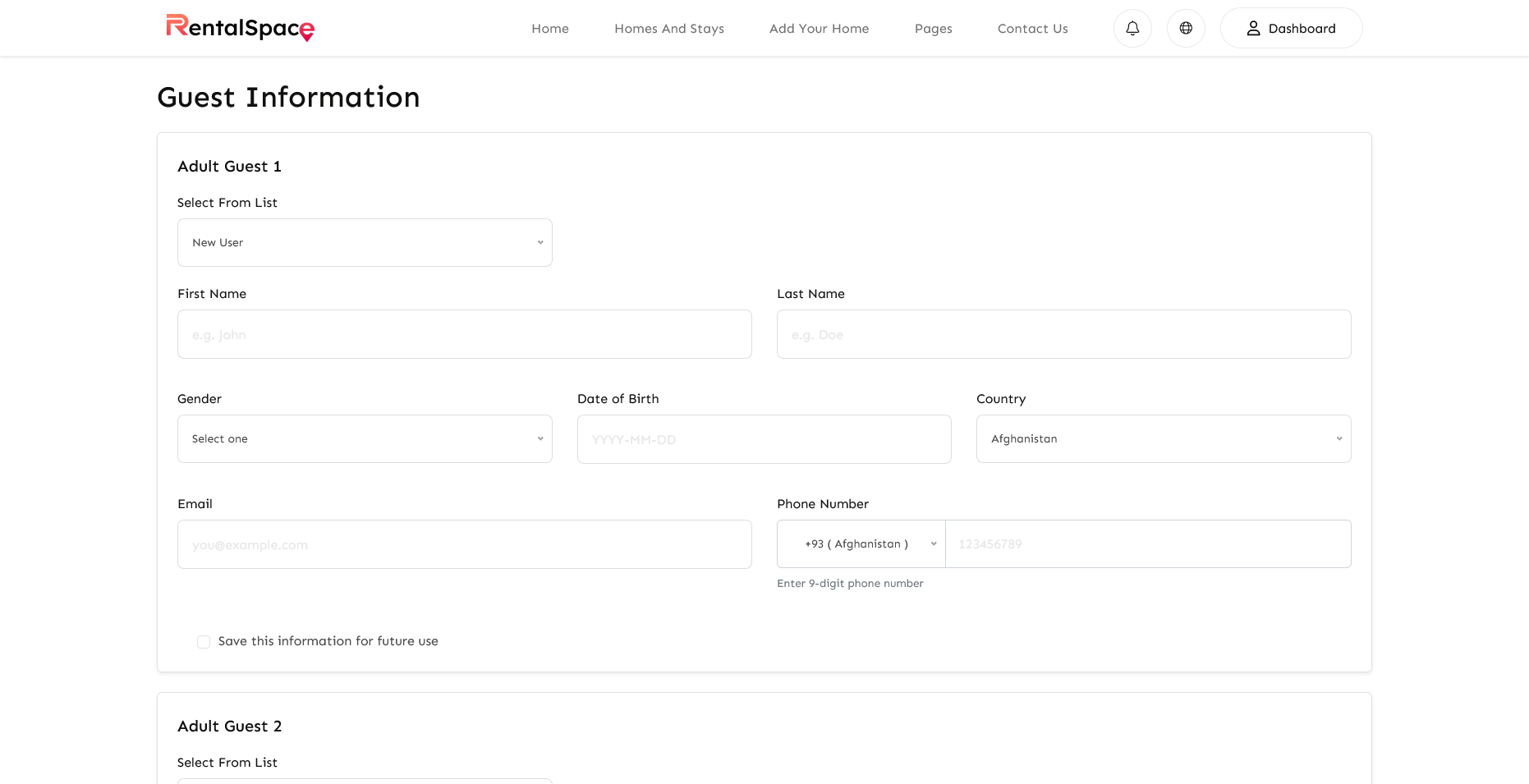This screenshot has width=1529, height=784.
Task: Open the Gender dropdown
Action: pyautogui.click(x=365, y=438)
